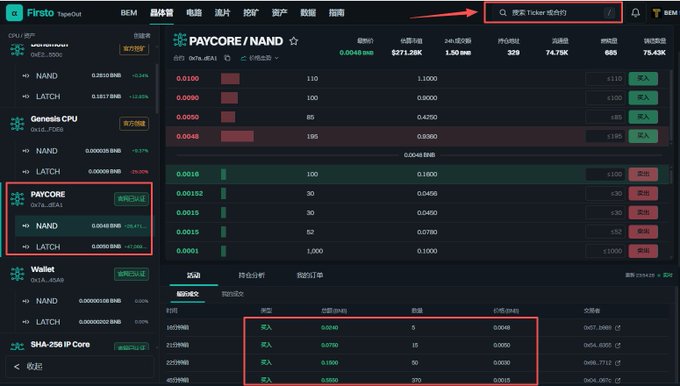The width and height of the screenshot is (680, 386).
Task: Click the 官方创建 badge on Genesis CPU
Action: (134, 124)
